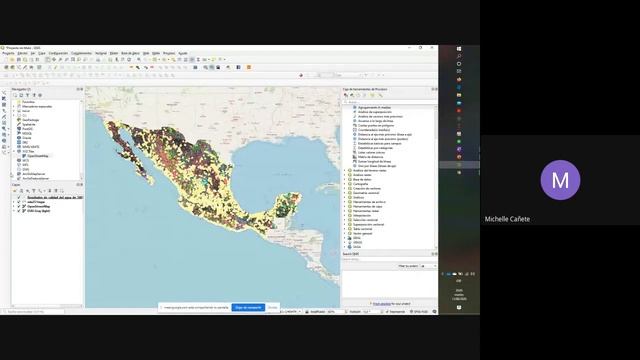Open the Configuración menu
Screen dimensions: 640x360
(58, 53)
